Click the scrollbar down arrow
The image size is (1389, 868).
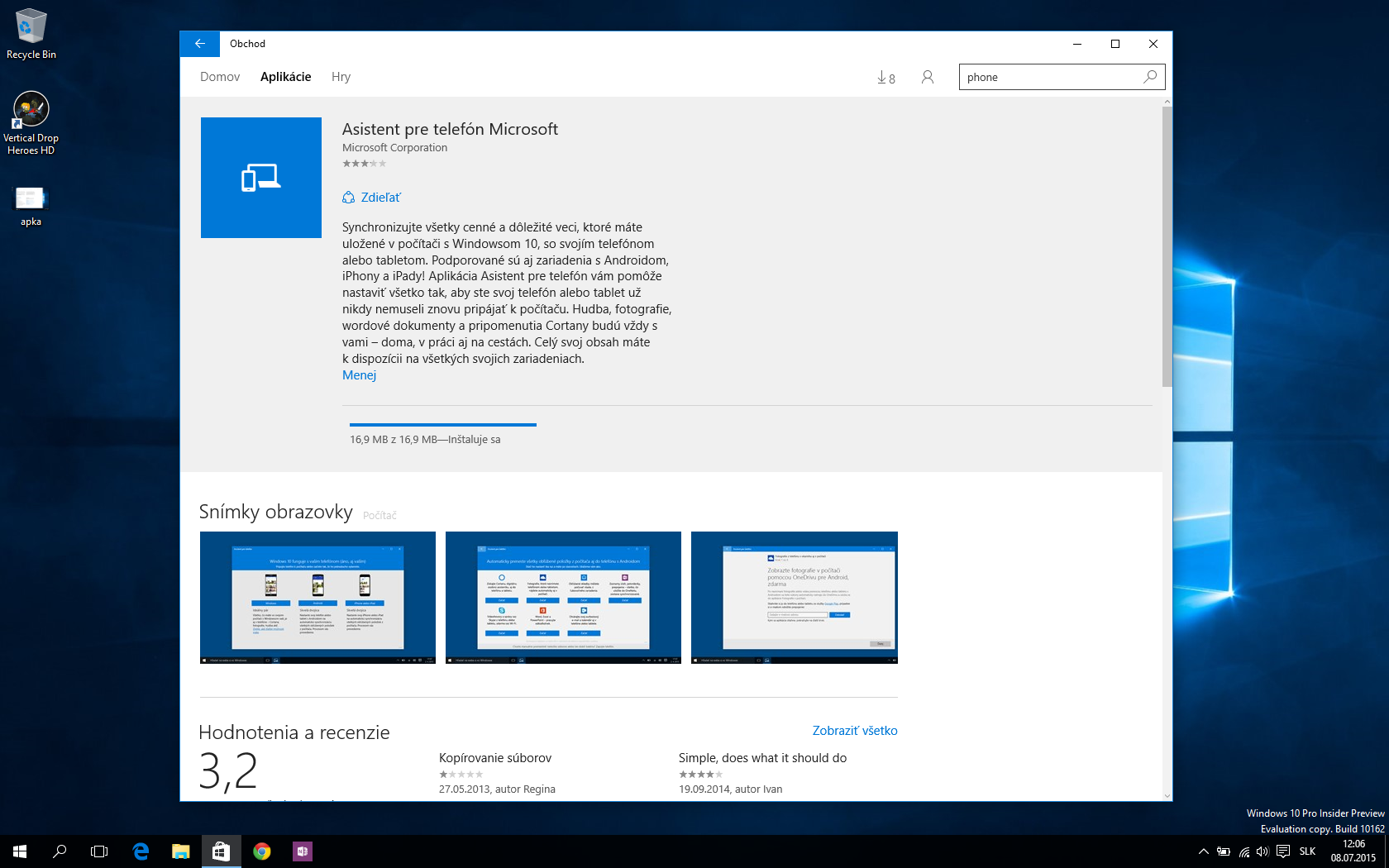pyautogui.click(x=1167, y=795)
